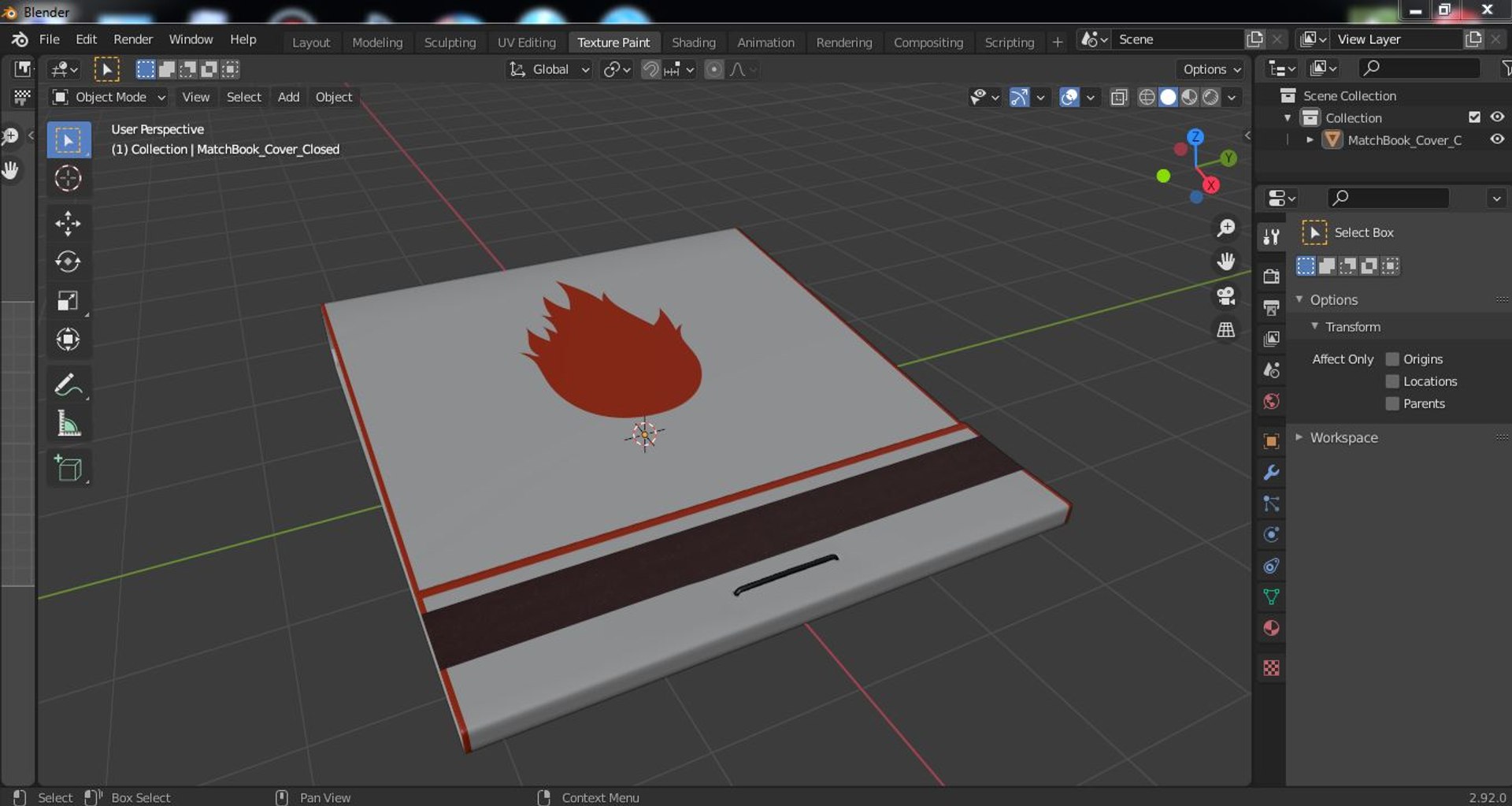1512x806 pixels.
Task: Toggle snapping magnet in the header
Action: pos(650,69)
